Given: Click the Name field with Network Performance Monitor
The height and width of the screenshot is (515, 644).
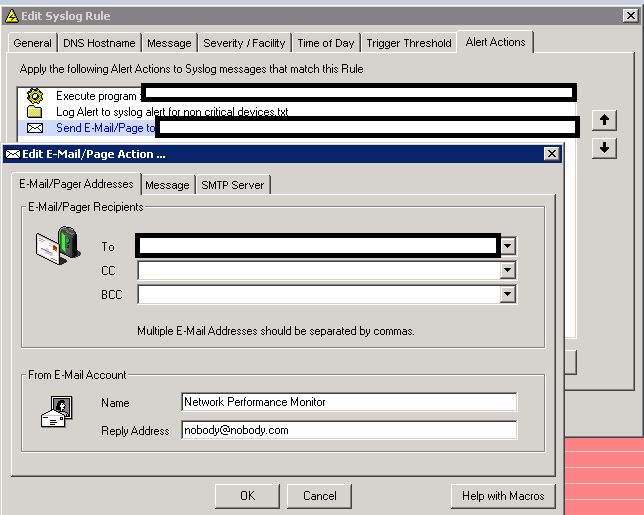Looking at the screenshot, I should coord(349,402).
